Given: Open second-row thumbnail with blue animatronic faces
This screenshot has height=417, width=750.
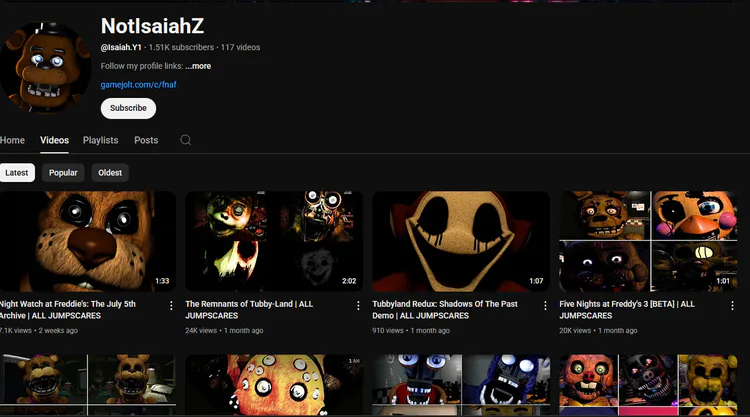Looking at the screenshot, I should (461, 385).
